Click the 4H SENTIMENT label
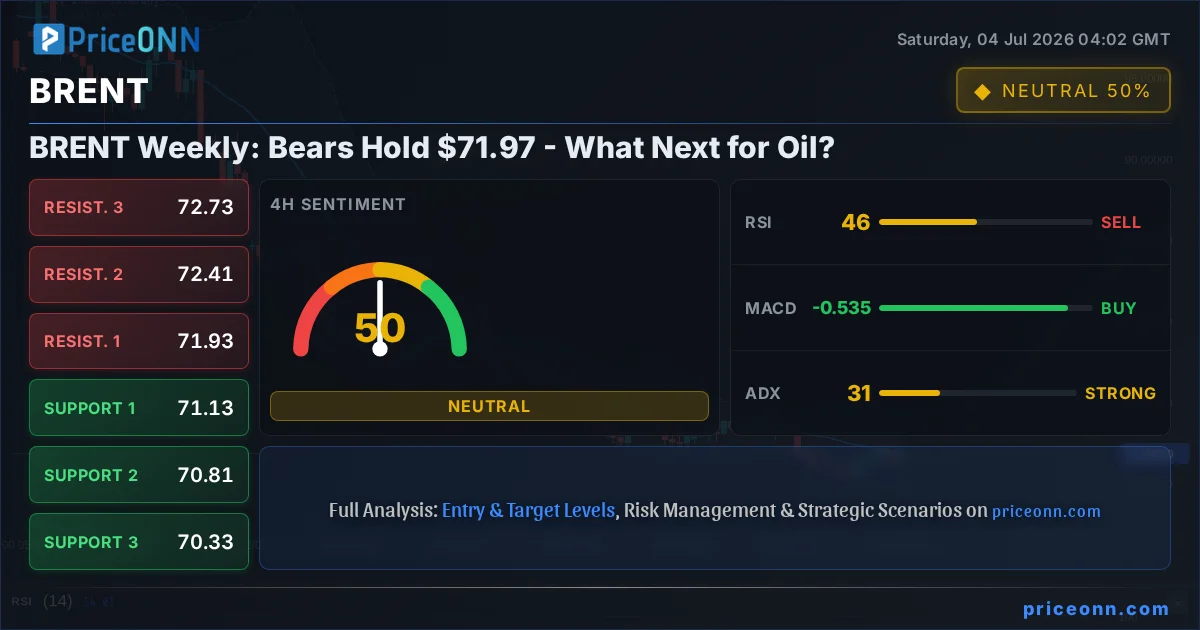1200x630 pixels. click(338, 204)
